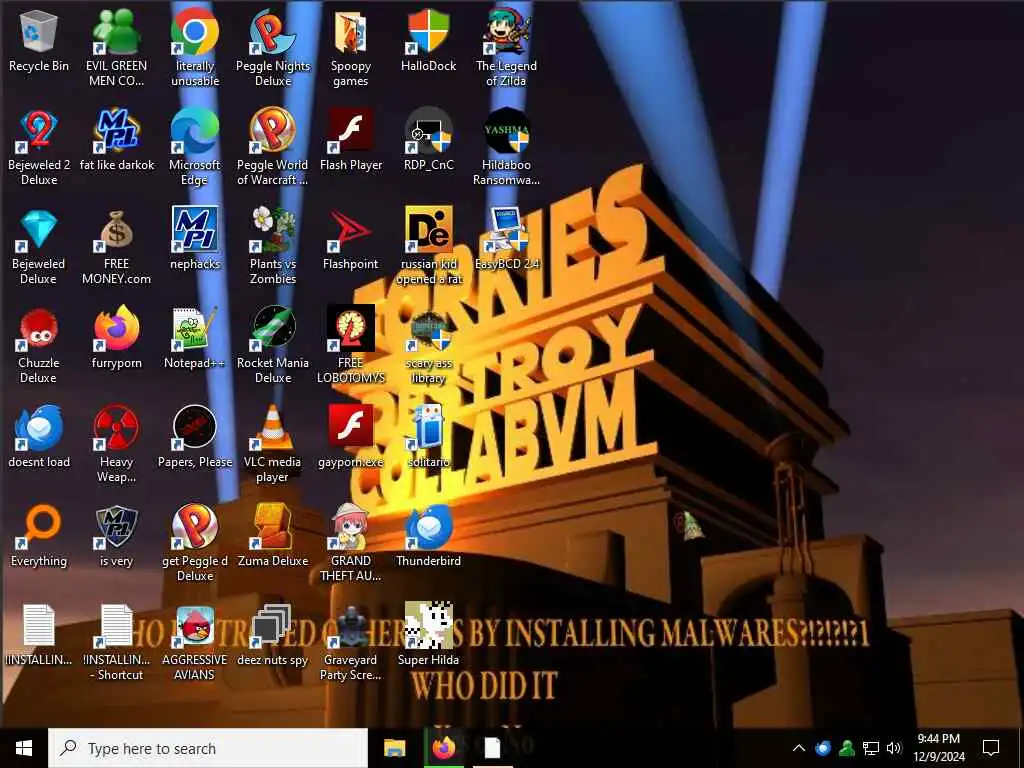The height and width of the screenshot is (768, 1024).
Task: Click the blank document taskbar item
Action: [x=492, y=748]
